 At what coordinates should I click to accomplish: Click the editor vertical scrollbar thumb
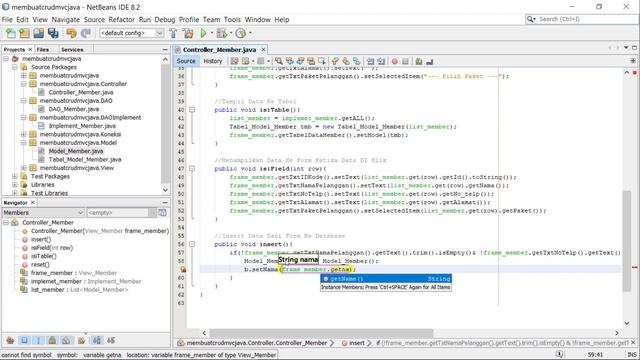coord(627,241)
